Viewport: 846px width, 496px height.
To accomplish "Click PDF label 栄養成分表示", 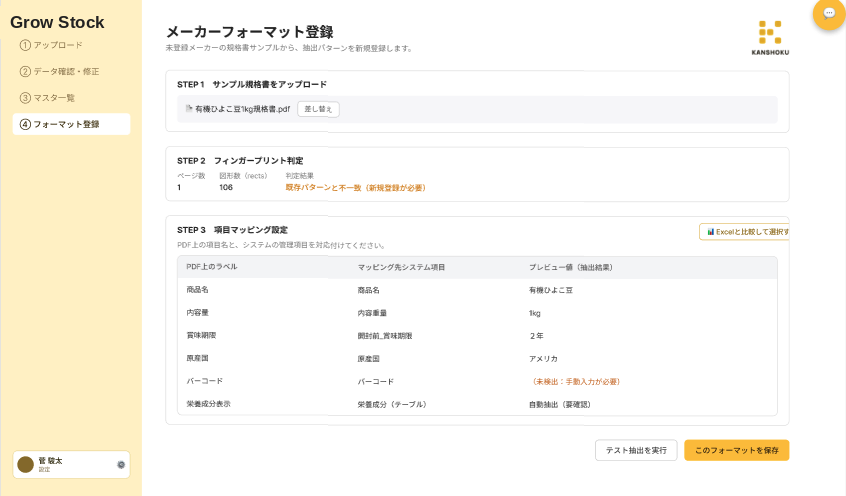I will coord(208,404).
